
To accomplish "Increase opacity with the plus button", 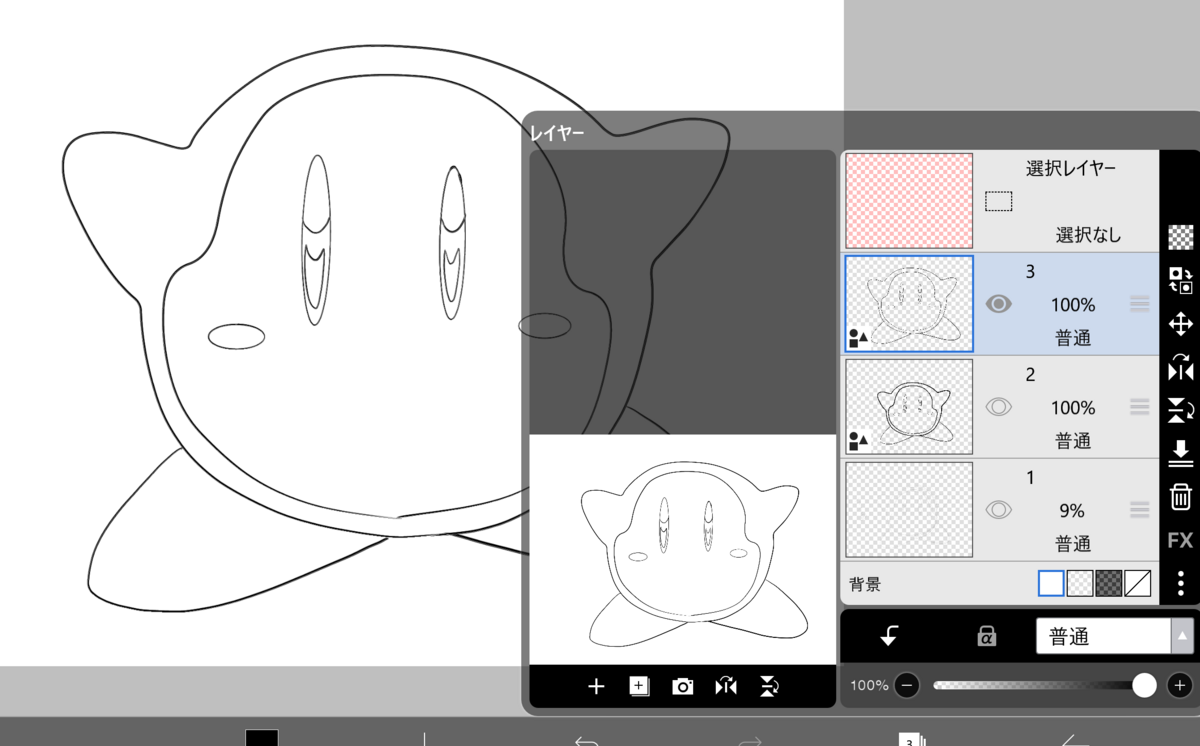I will tap(1180, 685).
